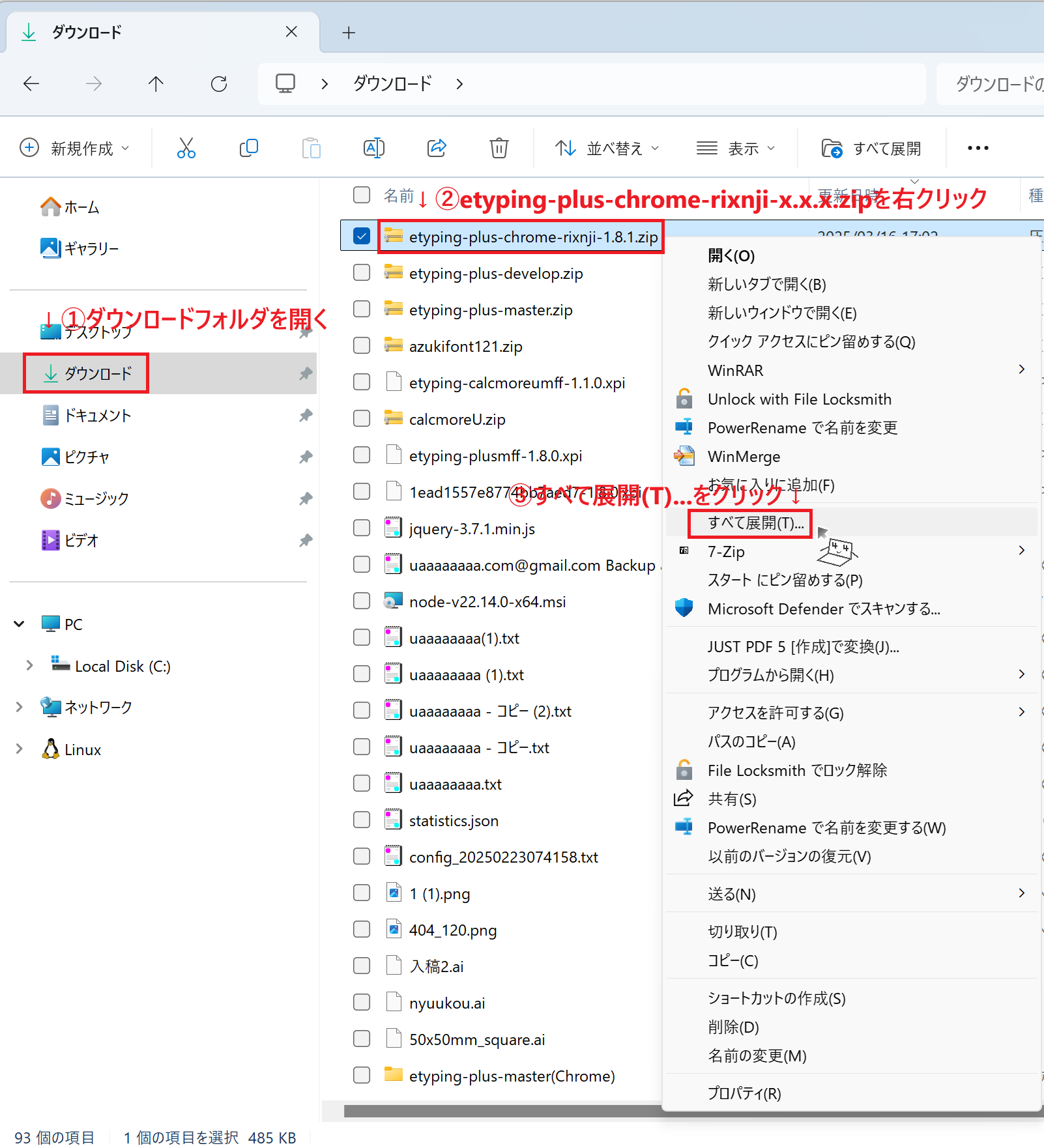Click the PC monitor icon in address bar
This screenshot has width=1044, height=1148.
[285, 83]
